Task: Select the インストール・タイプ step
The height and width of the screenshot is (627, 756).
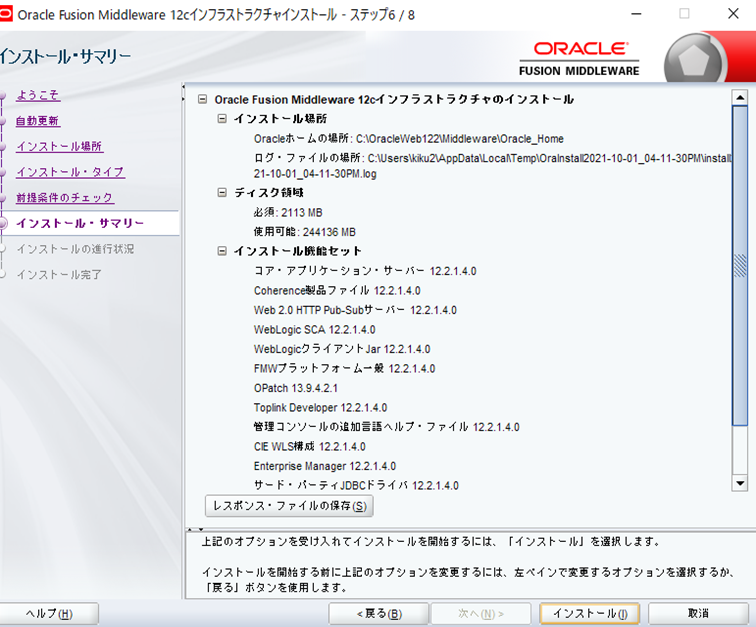Action: pyautogui.click(x=70, y=172)
